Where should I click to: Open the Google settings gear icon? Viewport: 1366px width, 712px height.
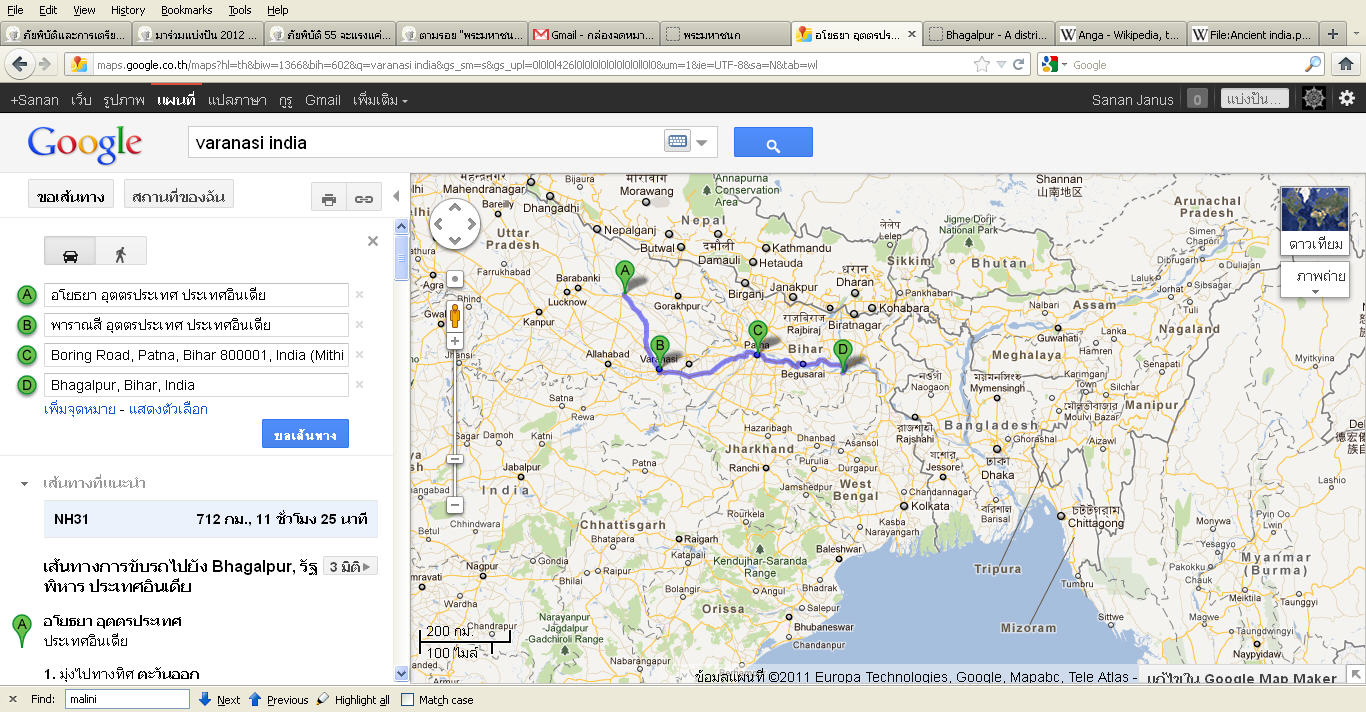point(1347,99)
